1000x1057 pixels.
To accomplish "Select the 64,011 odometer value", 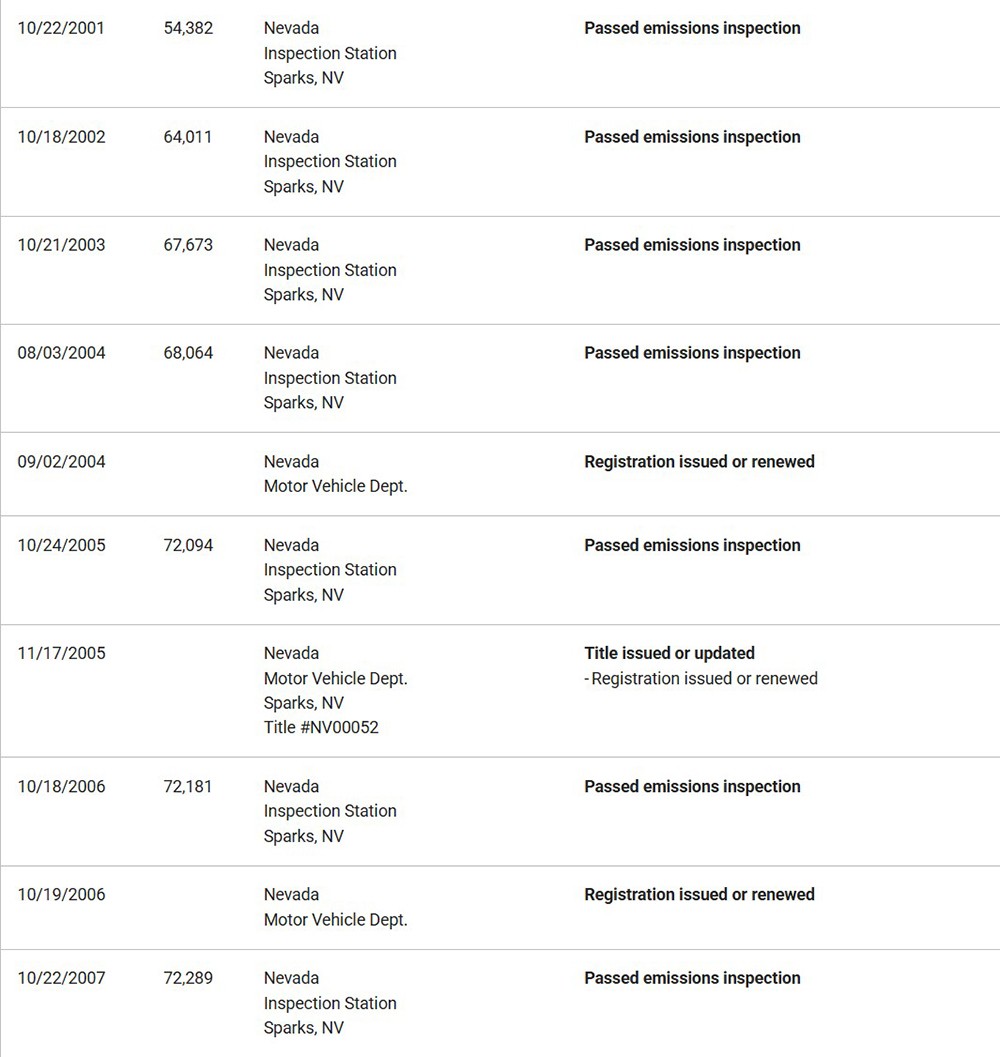I will [x=188, y=137].
